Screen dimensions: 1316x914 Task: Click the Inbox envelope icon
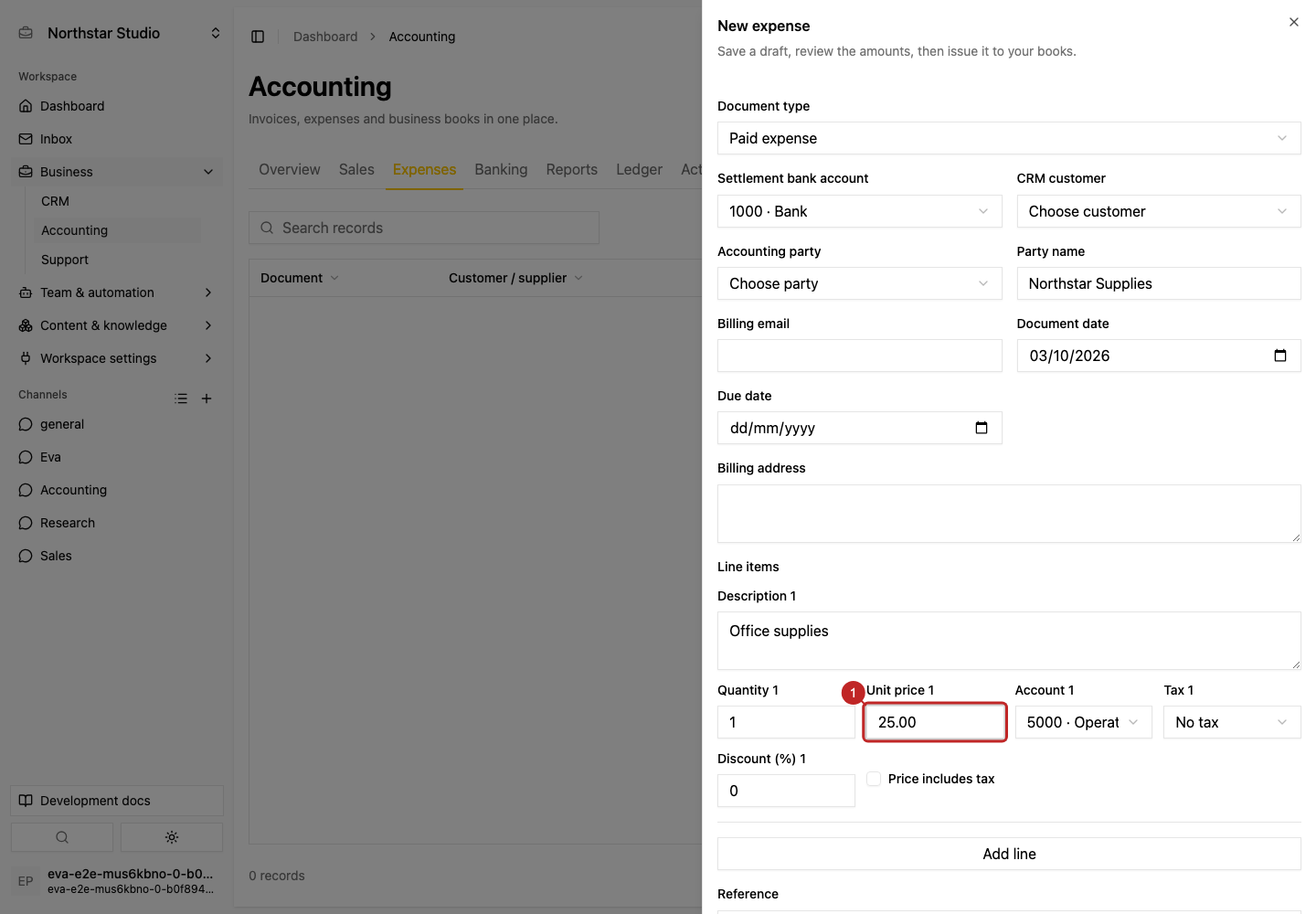[x=26, y=139]
